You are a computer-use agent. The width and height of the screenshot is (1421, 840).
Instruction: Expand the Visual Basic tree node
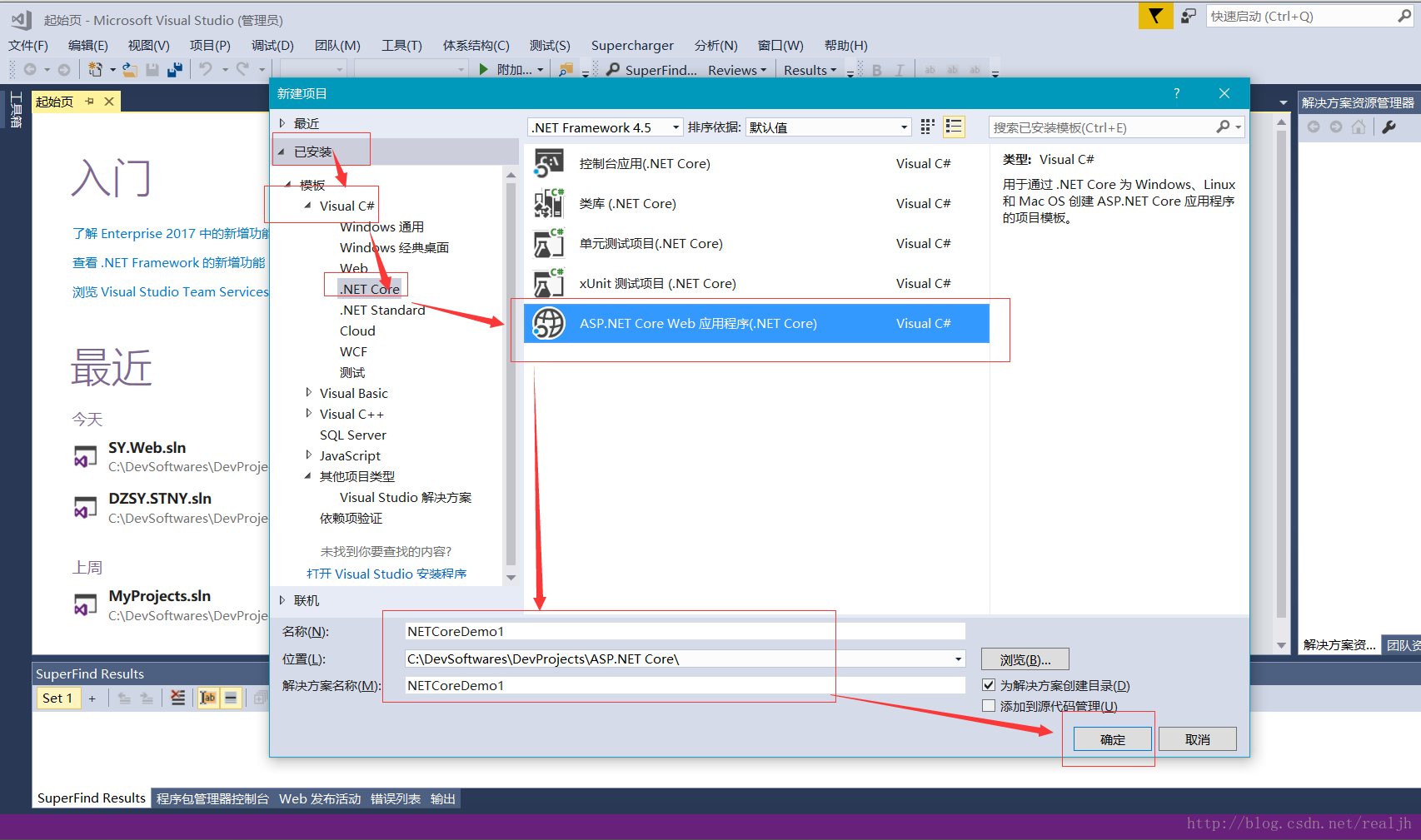click(308, 392)
